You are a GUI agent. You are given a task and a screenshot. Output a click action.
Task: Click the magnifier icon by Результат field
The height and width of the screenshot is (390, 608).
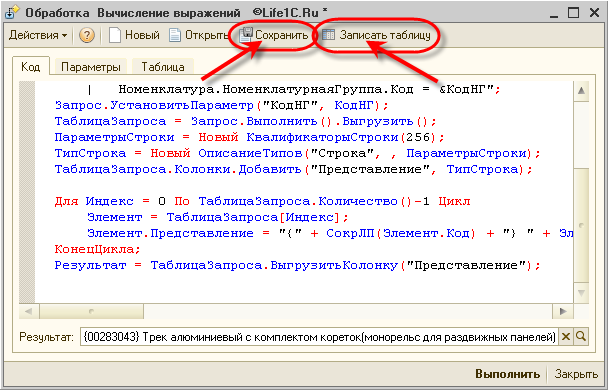click(x=581, y=337)
